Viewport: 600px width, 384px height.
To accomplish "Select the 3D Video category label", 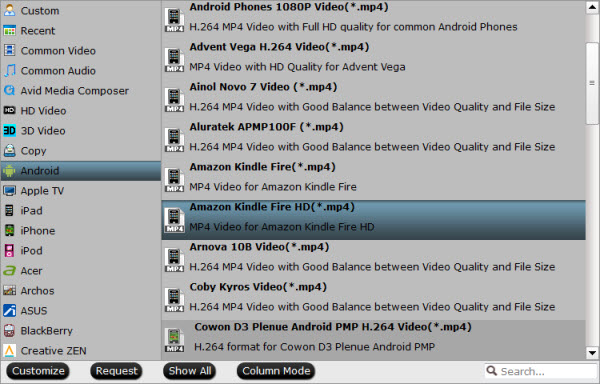I will coord(43,131).
